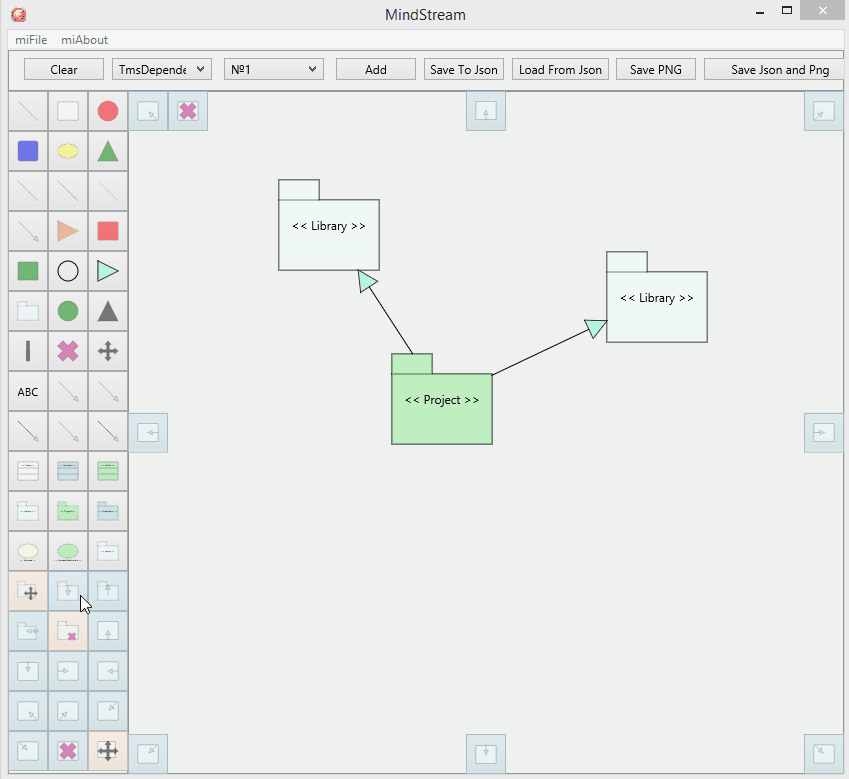This screenshot has height=779, width=849.
Task: Select the white rounded rectangle tool
Action: pyautogui.click(x=68, y=111)
